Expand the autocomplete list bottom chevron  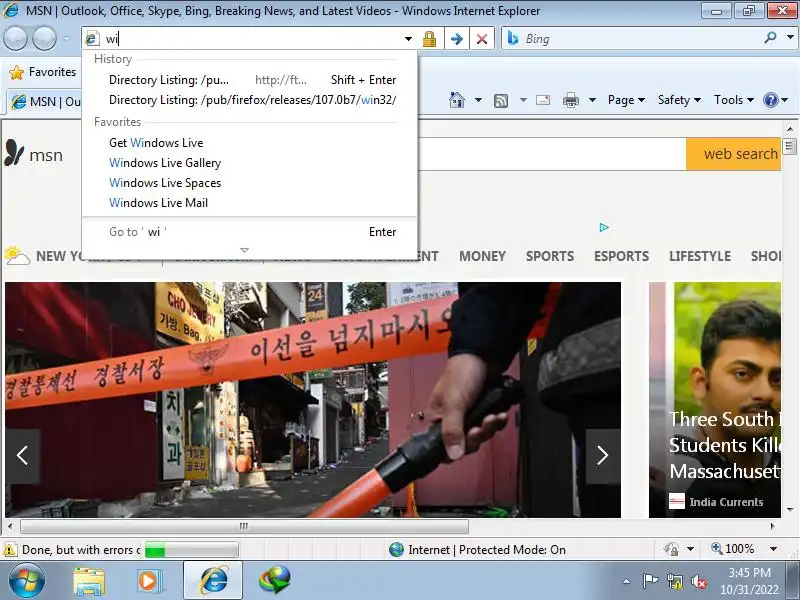click(x=244, y=250)
